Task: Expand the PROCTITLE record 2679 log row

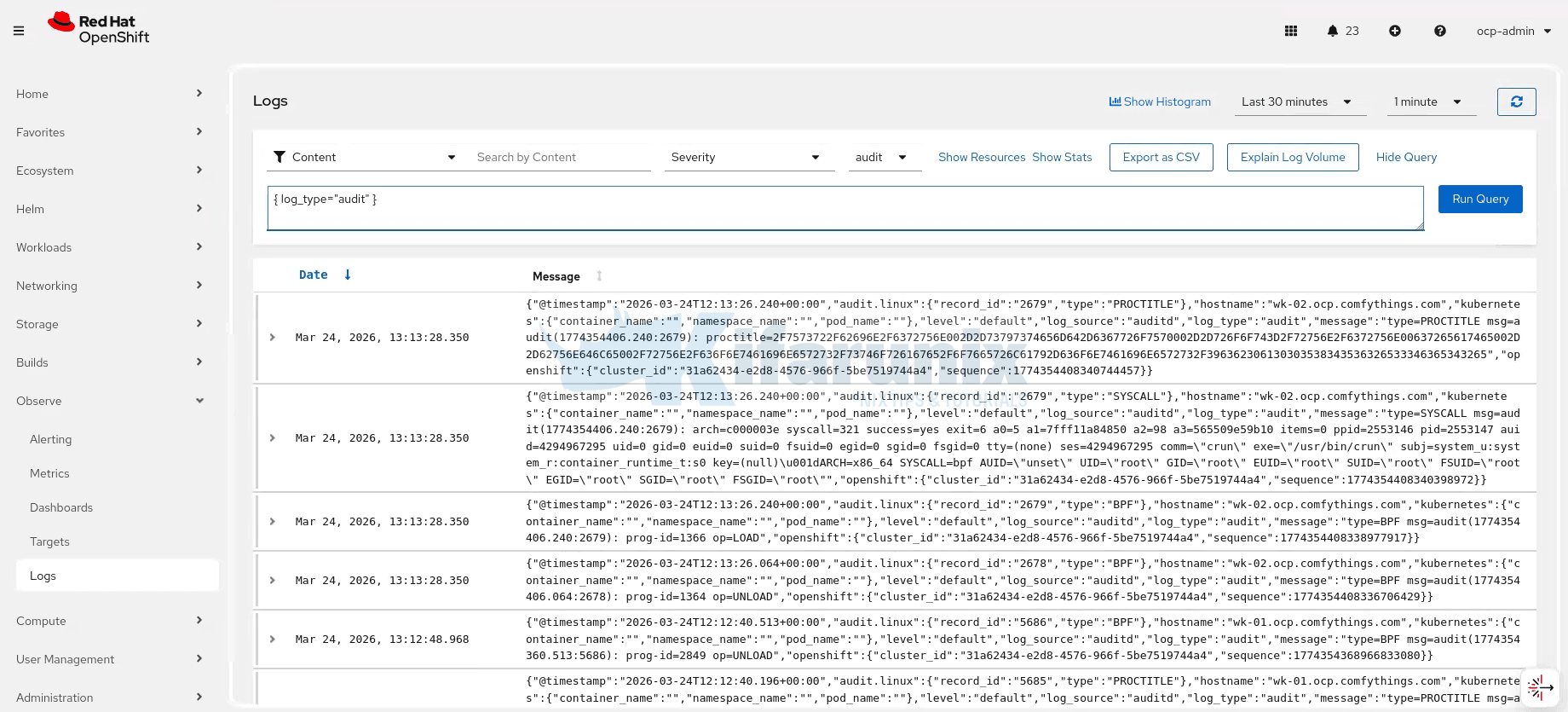Action: point(273,338)
